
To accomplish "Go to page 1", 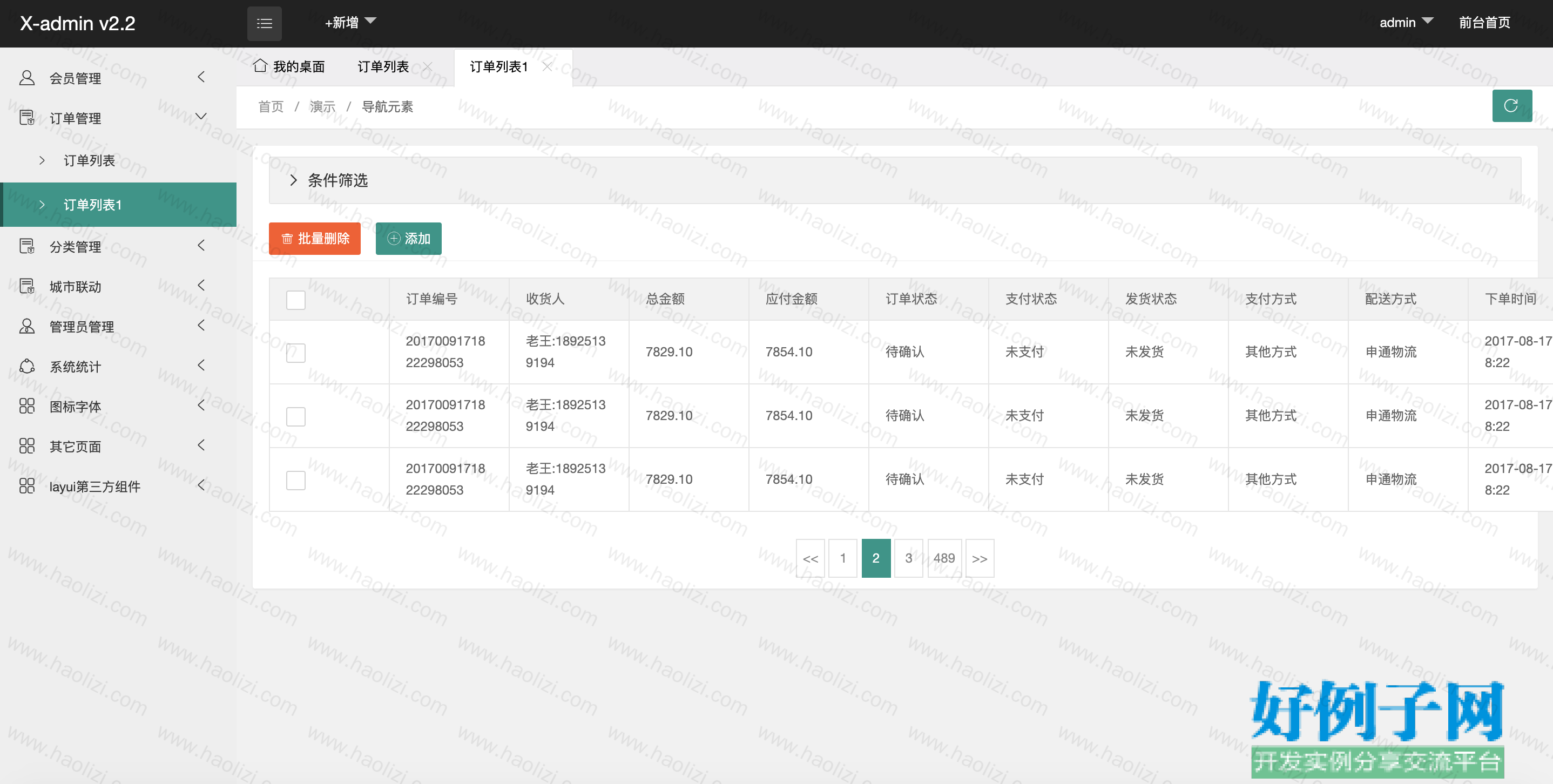I will [x=843, y=558].
